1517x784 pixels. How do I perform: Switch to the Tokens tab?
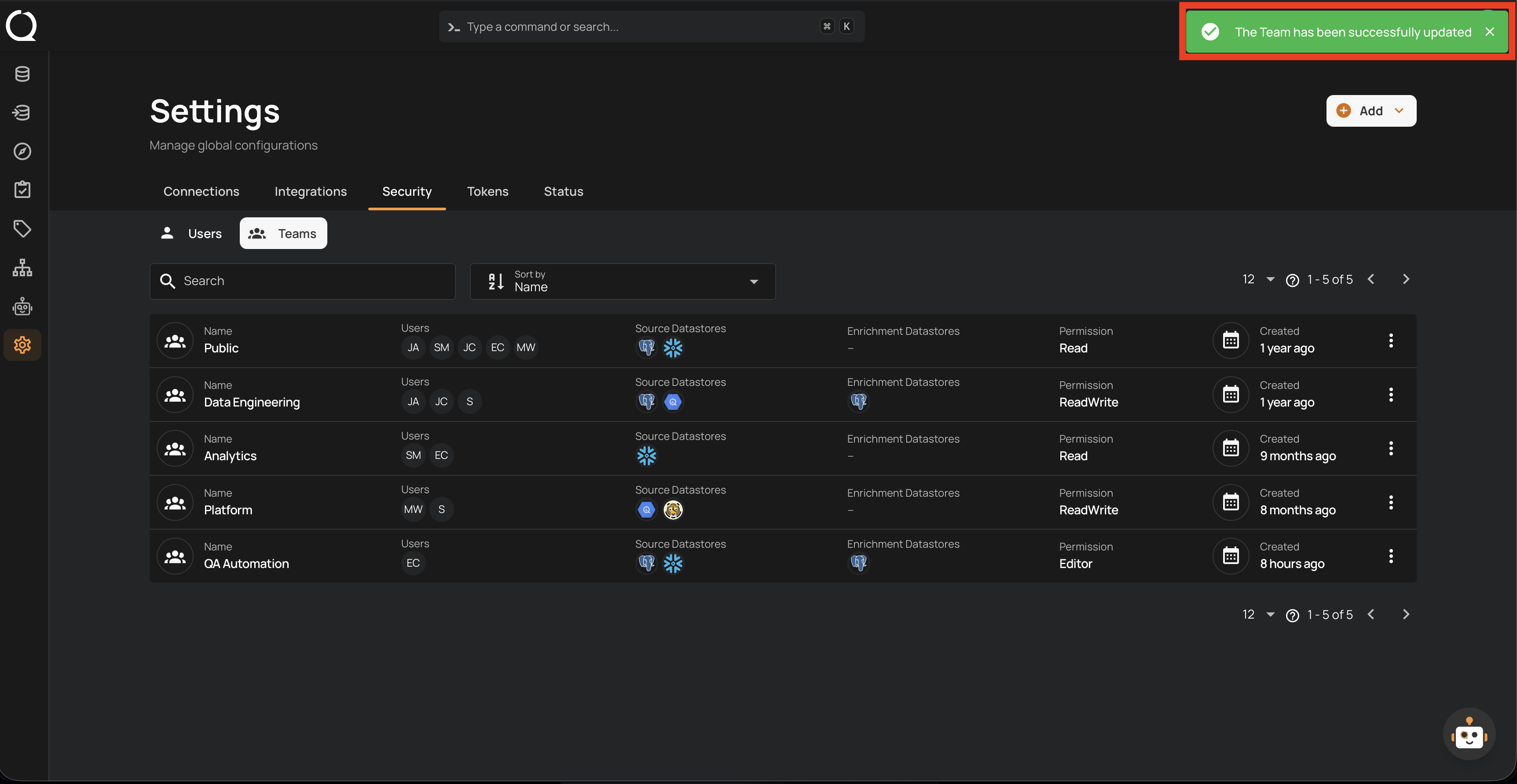click(x=487, y=191)
